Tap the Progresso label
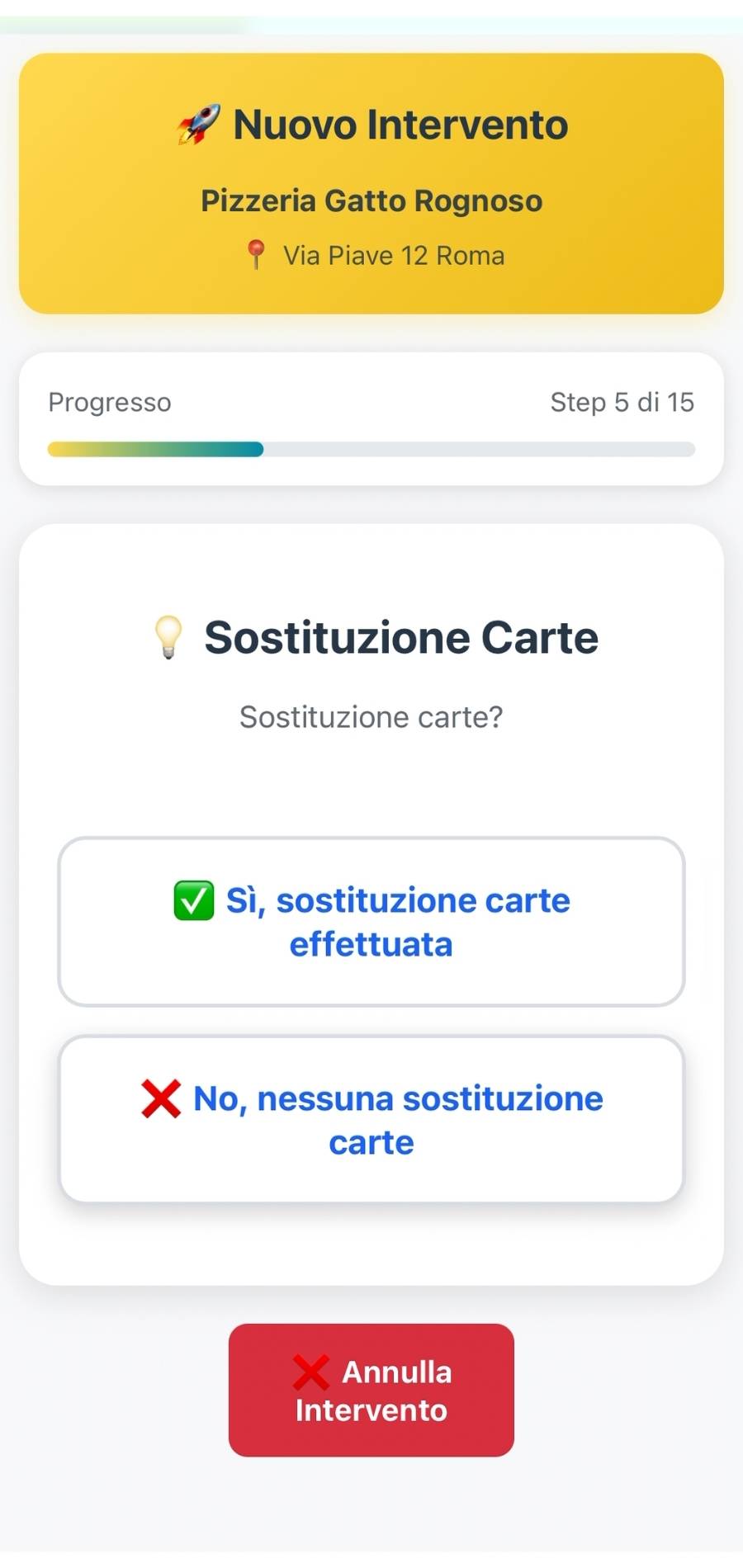This screenshot has width=743, height=1568. [110, 402]
